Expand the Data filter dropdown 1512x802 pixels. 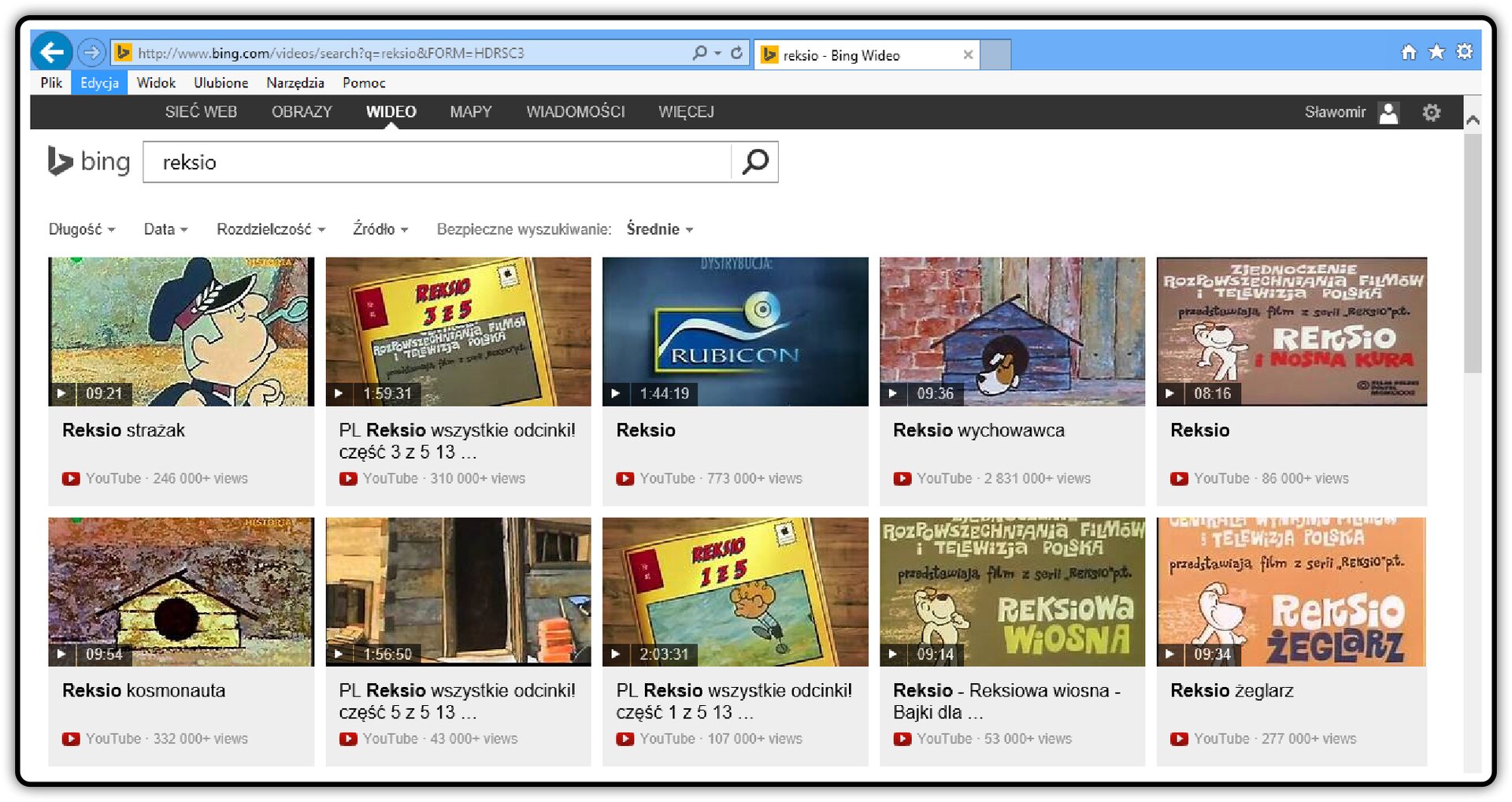pos(165,229)
